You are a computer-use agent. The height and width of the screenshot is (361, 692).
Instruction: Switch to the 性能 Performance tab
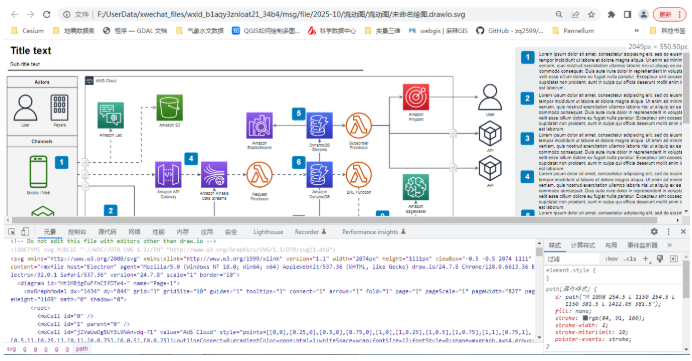tap(158, 232)
